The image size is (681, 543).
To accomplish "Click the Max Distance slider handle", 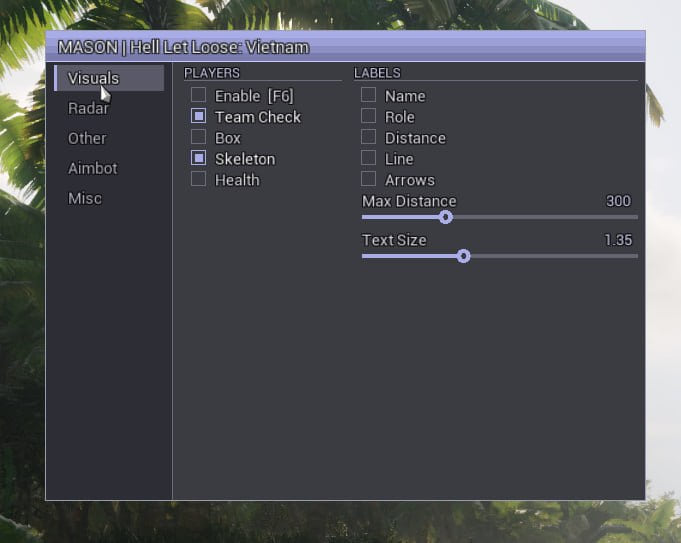I will [445, 217].
